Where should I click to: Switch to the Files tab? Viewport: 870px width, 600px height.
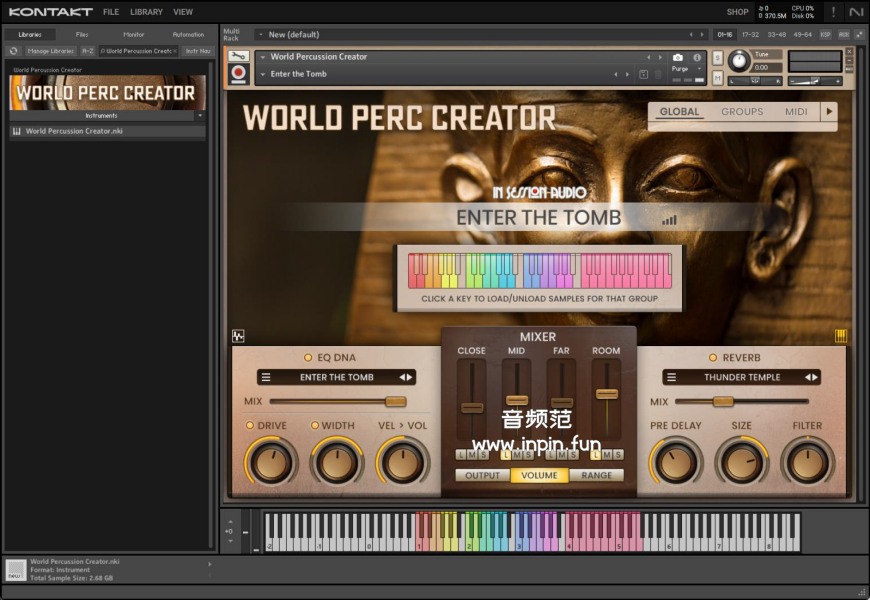(x=82, y=34)
